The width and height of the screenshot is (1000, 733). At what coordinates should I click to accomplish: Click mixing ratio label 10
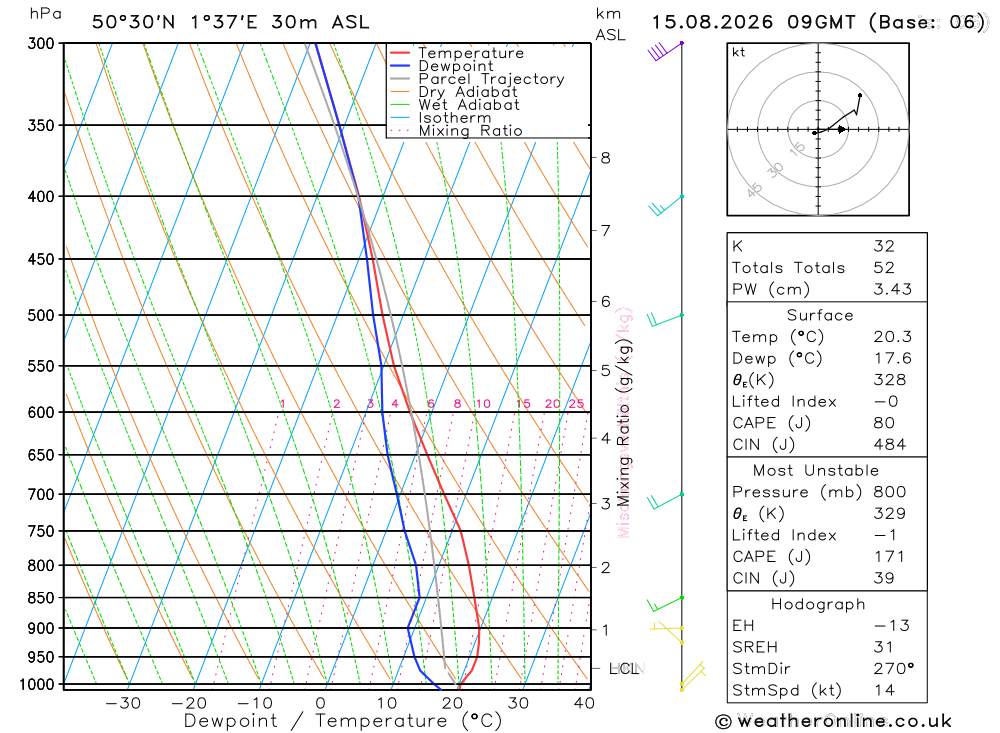pyautogui.click(x=483, y=404)
